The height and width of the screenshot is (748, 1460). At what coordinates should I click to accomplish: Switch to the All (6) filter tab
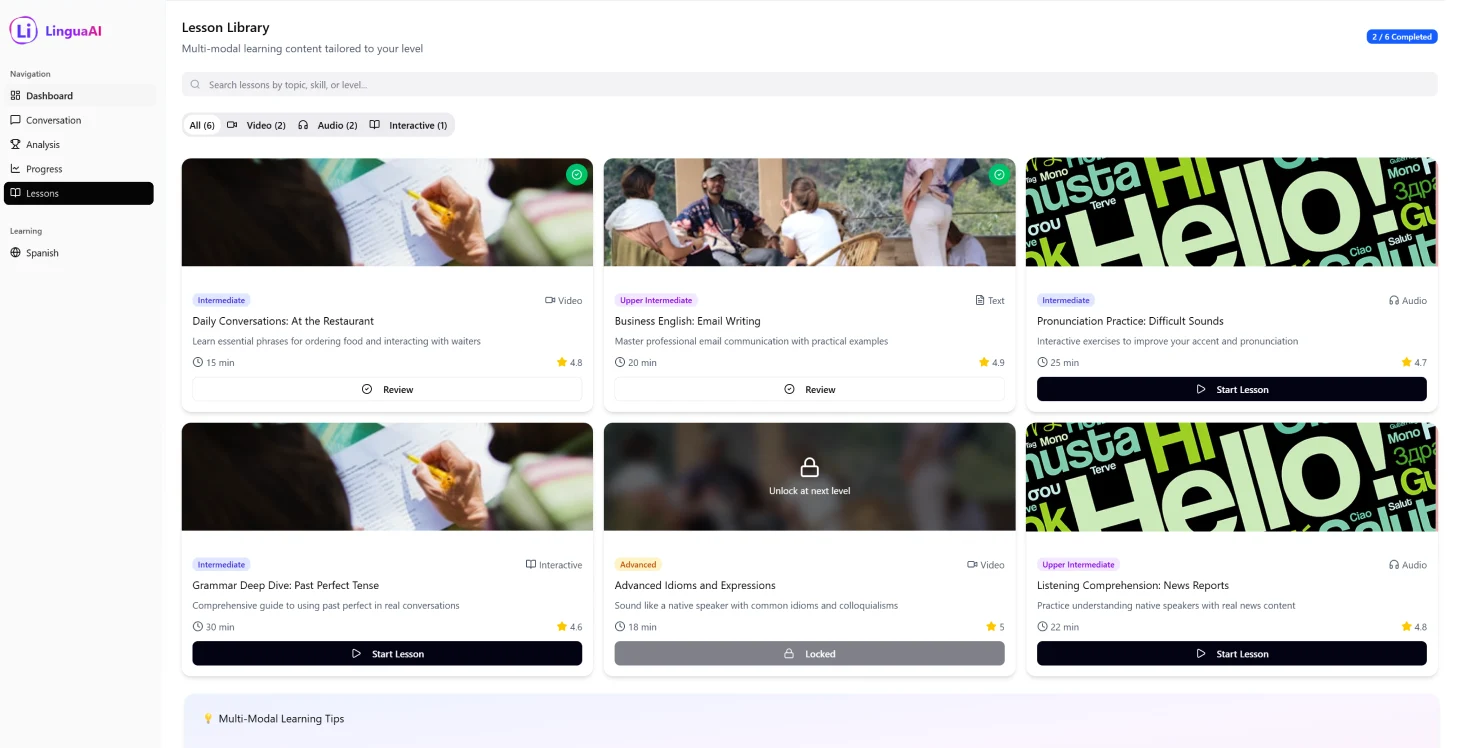point(201,125)
